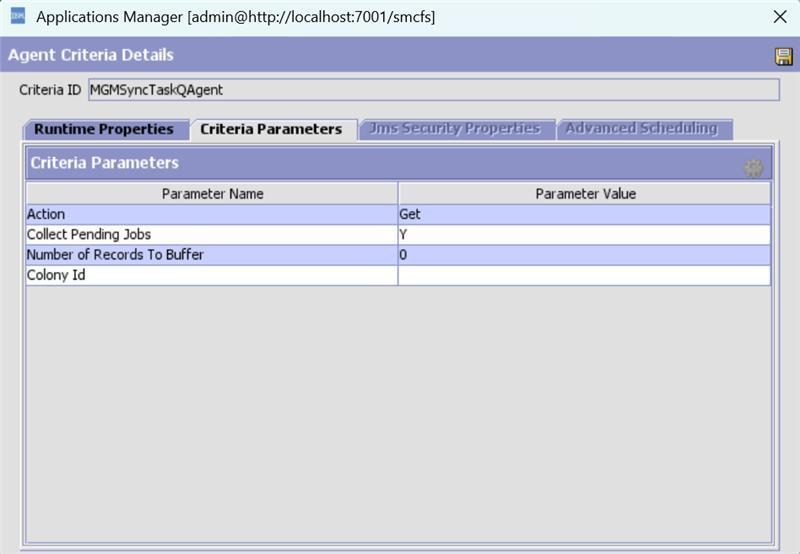Edit the Number of Records To Buffer value
The image size is (800, 554).
[x=585, y=255]
